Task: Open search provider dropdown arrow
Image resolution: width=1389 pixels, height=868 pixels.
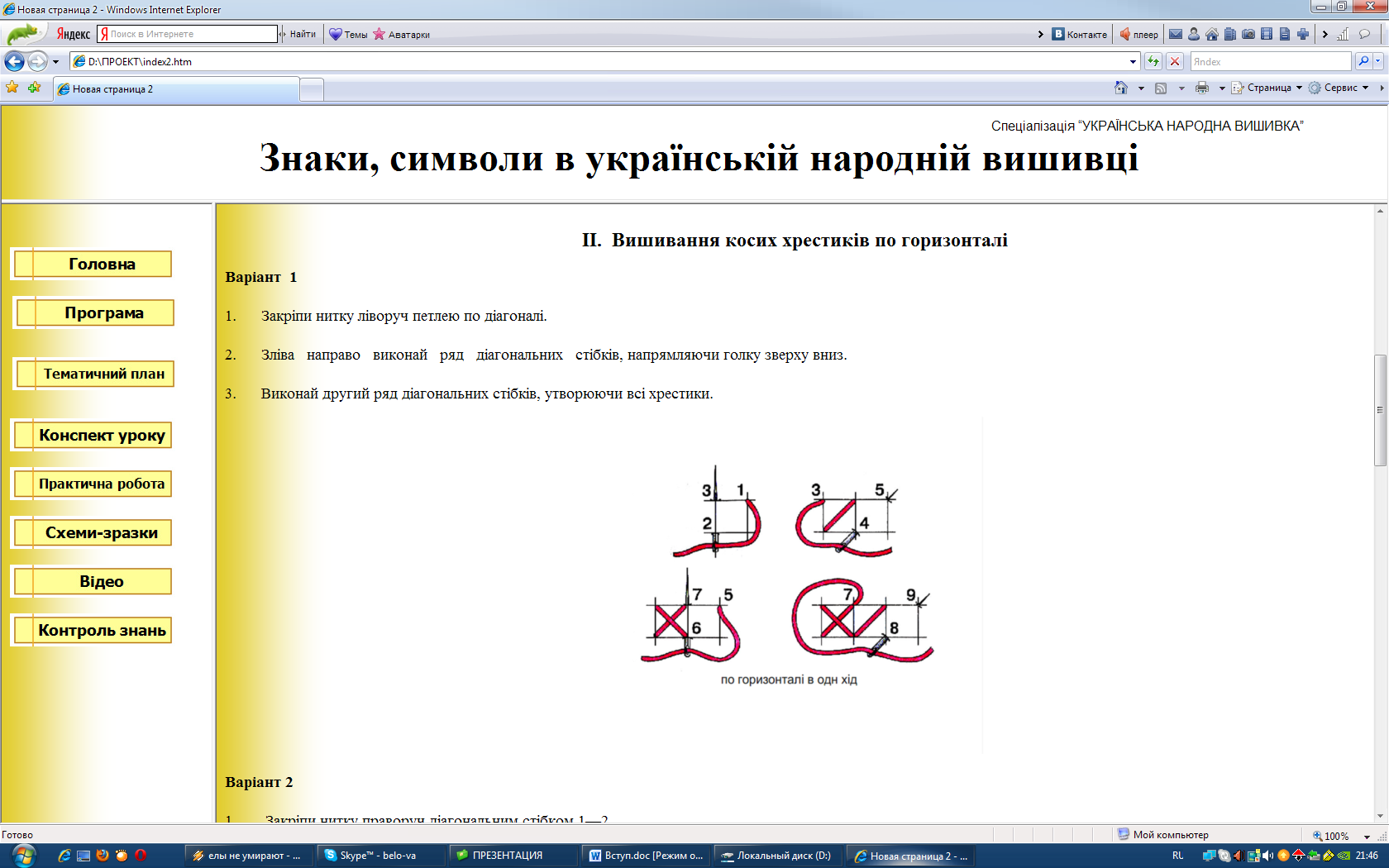Action: point(1378,62)
